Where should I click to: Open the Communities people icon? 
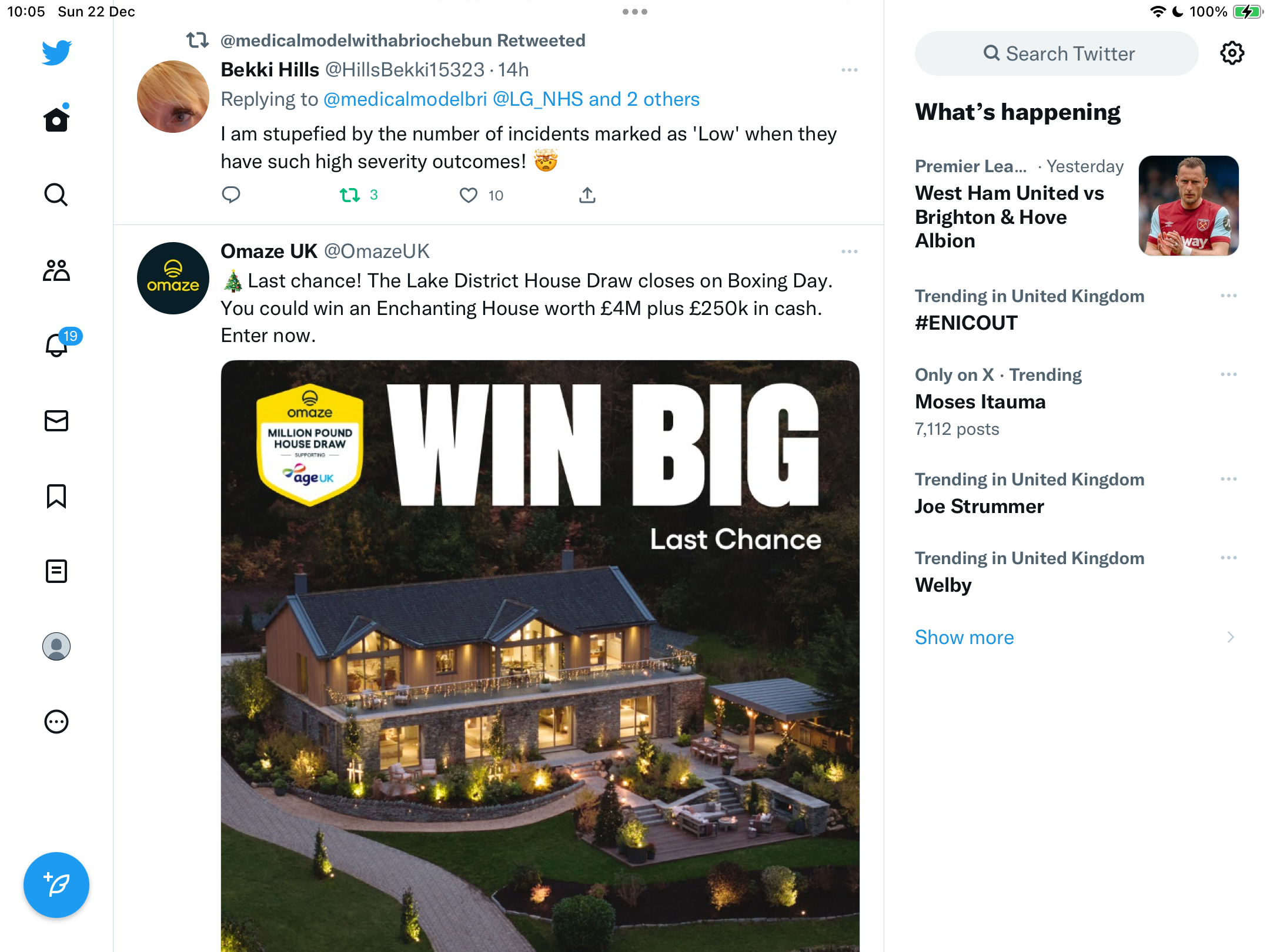click(56, 270)
